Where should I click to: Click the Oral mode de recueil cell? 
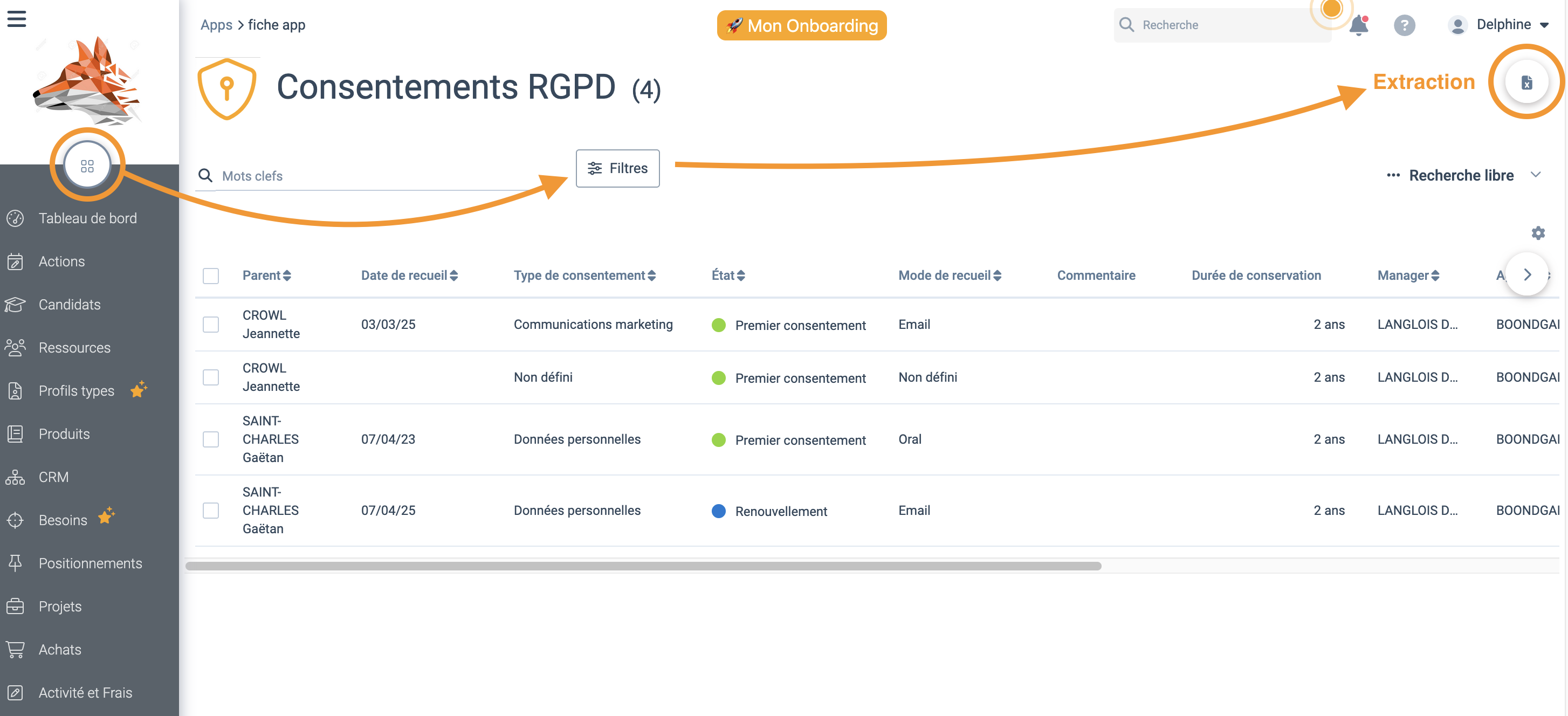(910, 439)
